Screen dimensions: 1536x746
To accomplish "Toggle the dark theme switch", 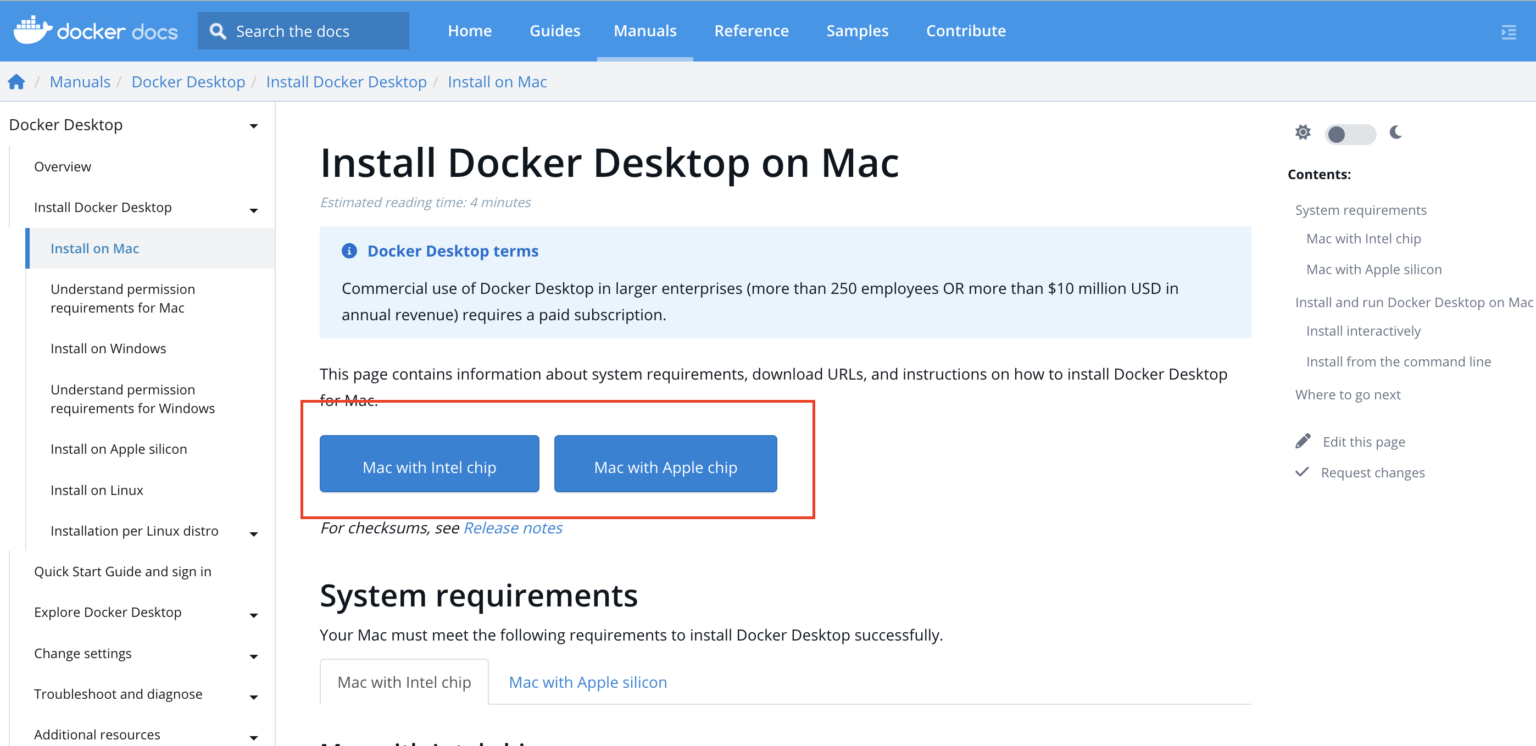I will point(1349,134).
